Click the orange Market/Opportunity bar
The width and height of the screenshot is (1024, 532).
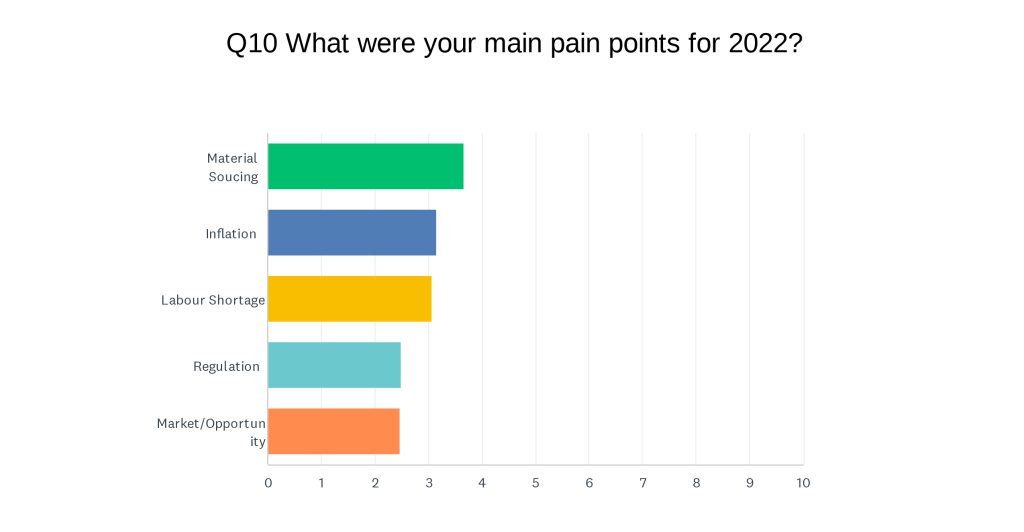tap(334, 431)
